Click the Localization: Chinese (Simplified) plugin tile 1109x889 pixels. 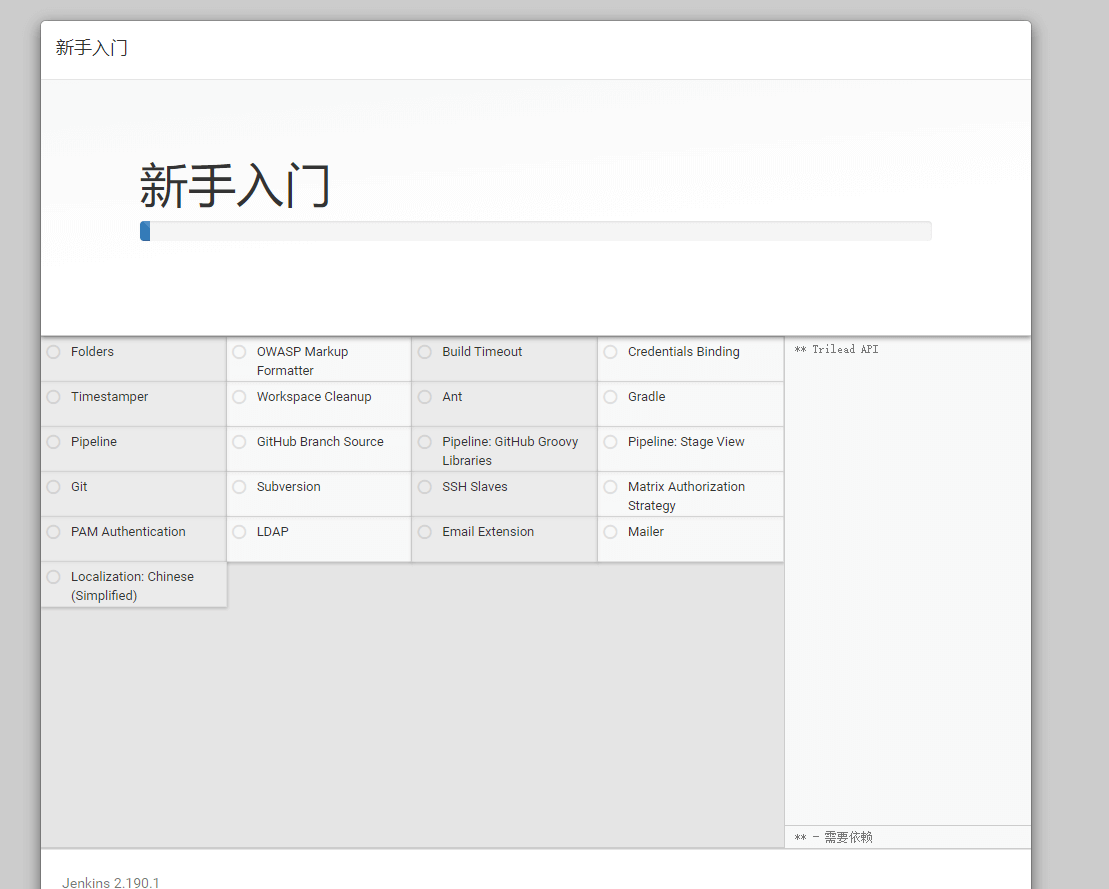click(x=133, y=585)
